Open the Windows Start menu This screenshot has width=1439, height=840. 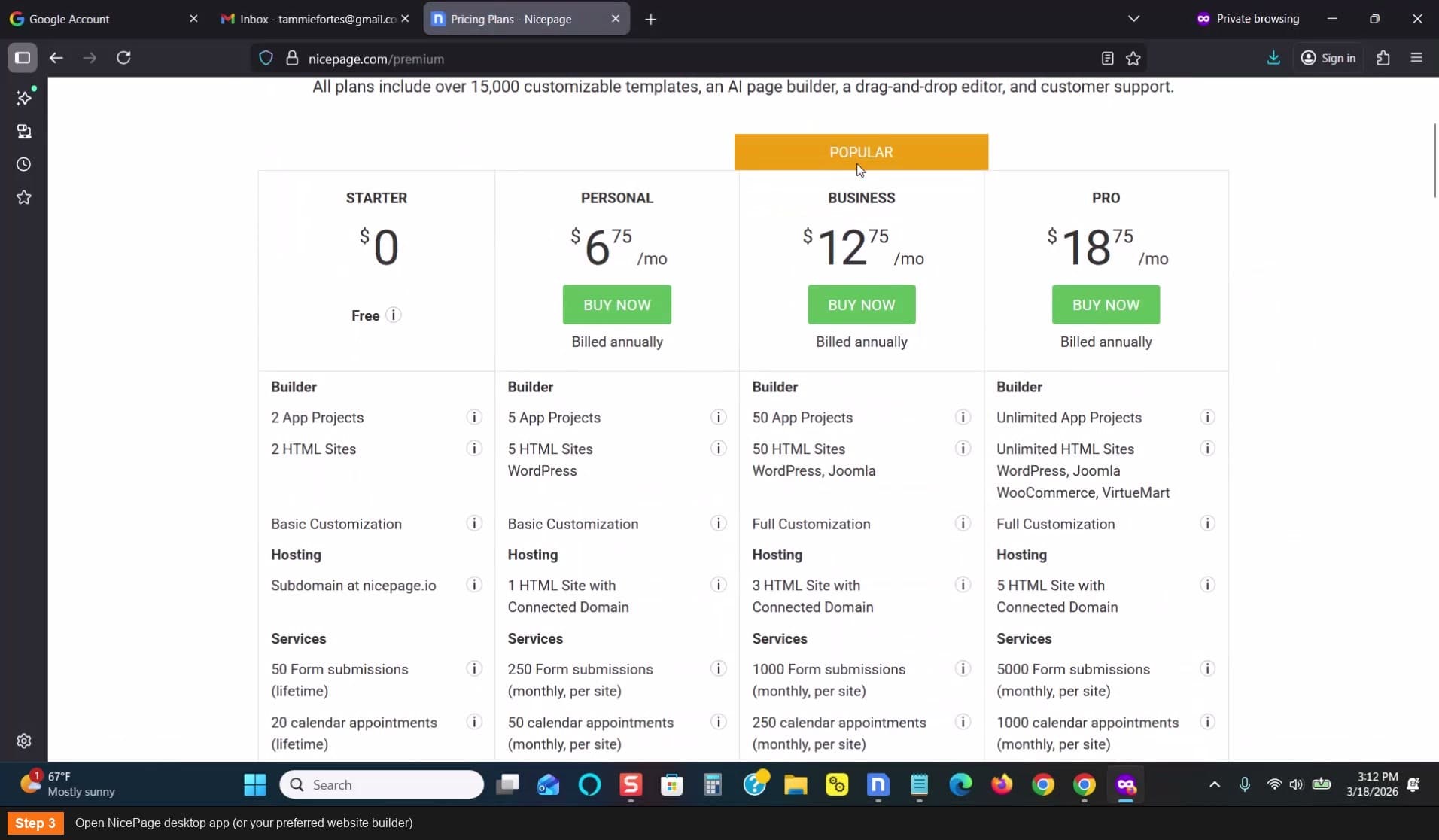[x=255, y=784]
